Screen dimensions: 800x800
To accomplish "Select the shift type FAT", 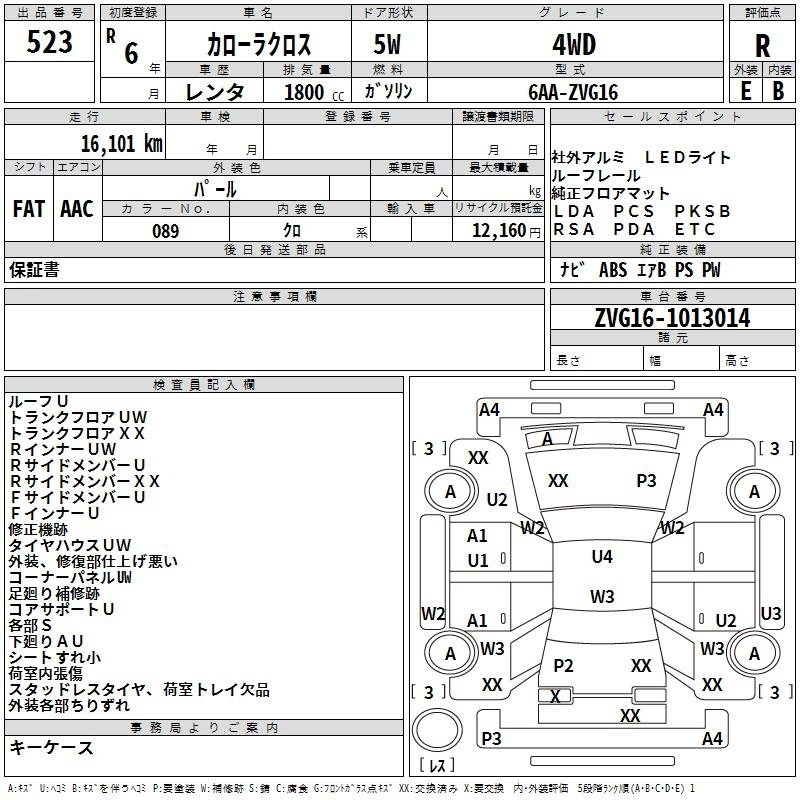I will pyautogui.click(x=29, y=209).
